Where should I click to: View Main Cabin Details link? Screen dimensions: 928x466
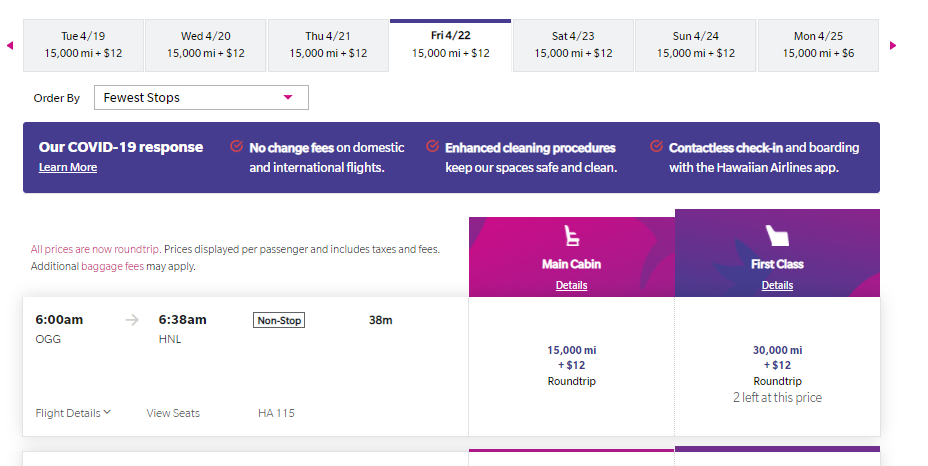point(572,285)
